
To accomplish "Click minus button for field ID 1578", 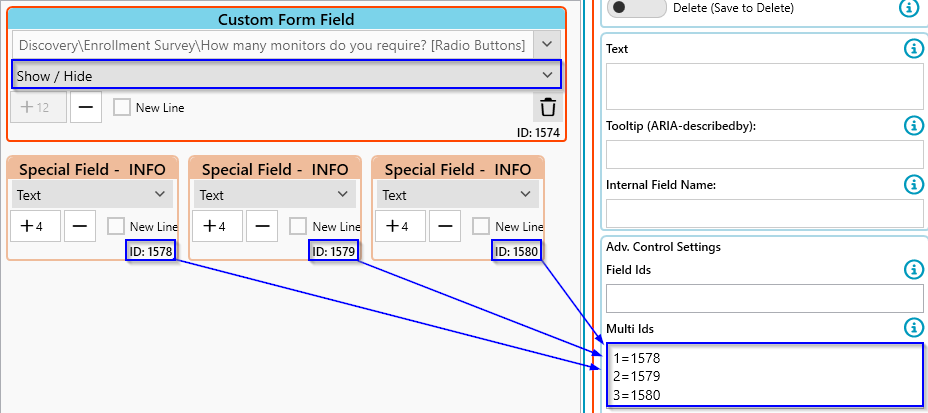I will [80, 226].
